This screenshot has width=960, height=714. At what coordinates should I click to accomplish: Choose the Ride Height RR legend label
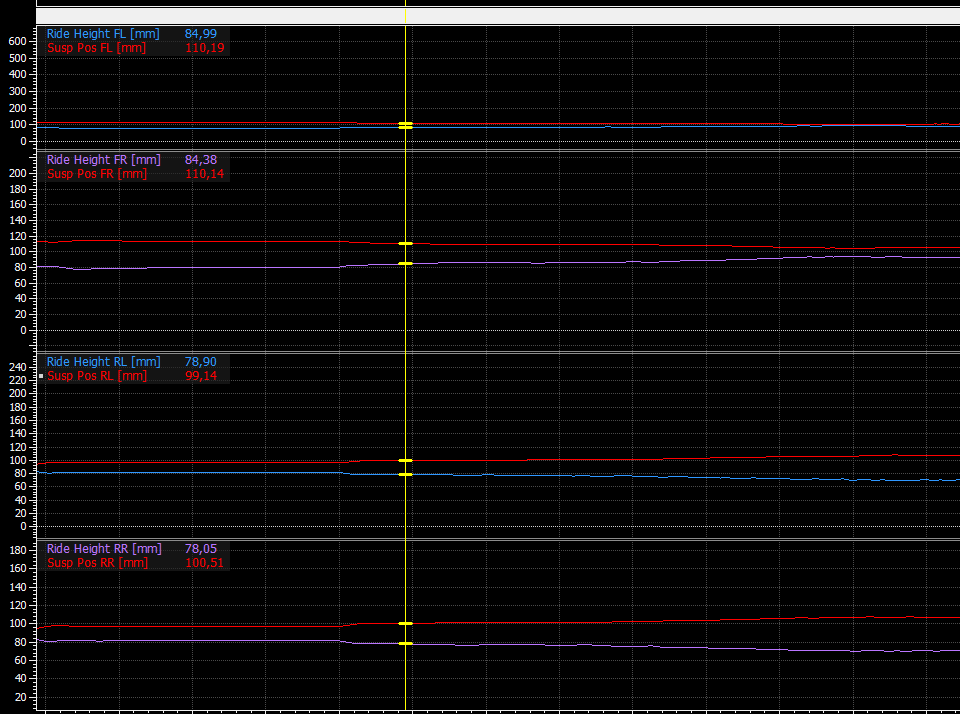coord(104,549)
